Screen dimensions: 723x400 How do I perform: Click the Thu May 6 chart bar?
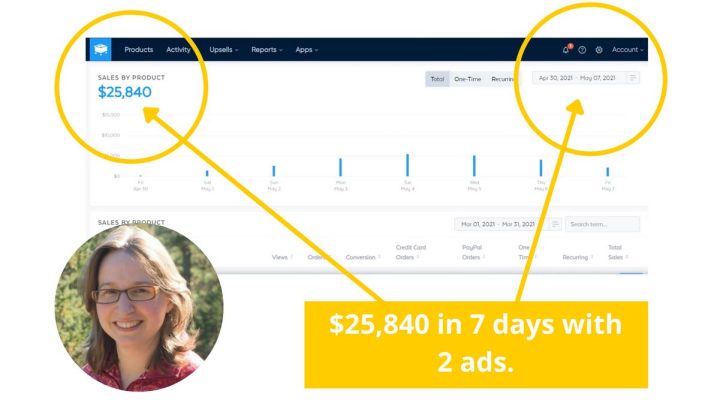541,168
